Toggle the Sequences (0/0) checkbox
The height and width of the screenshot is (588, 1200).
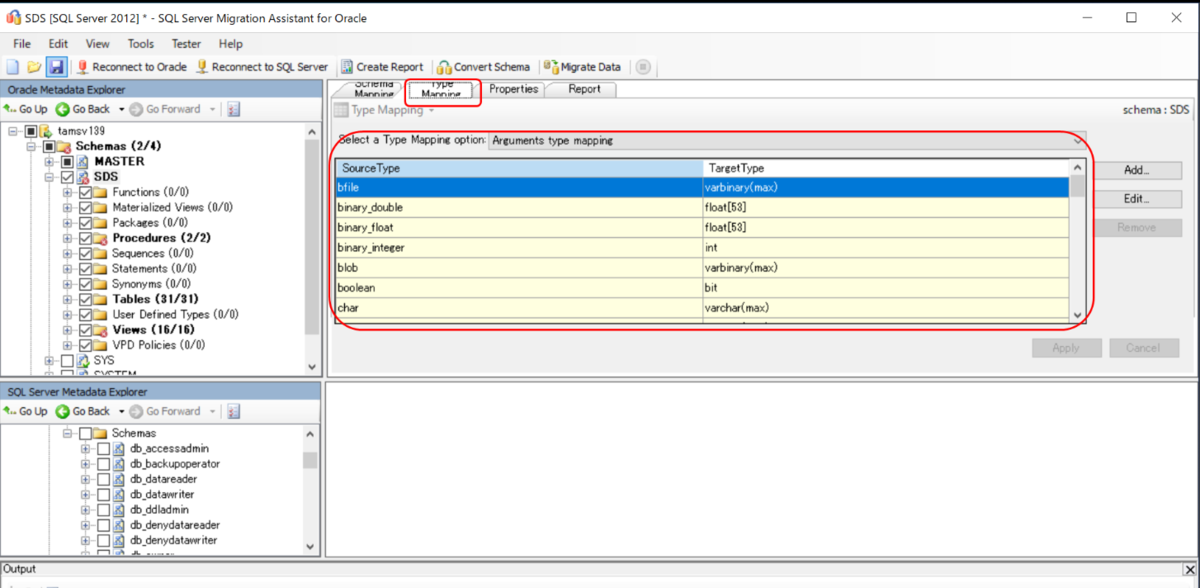pyautogui.click(x=85, y=253)
